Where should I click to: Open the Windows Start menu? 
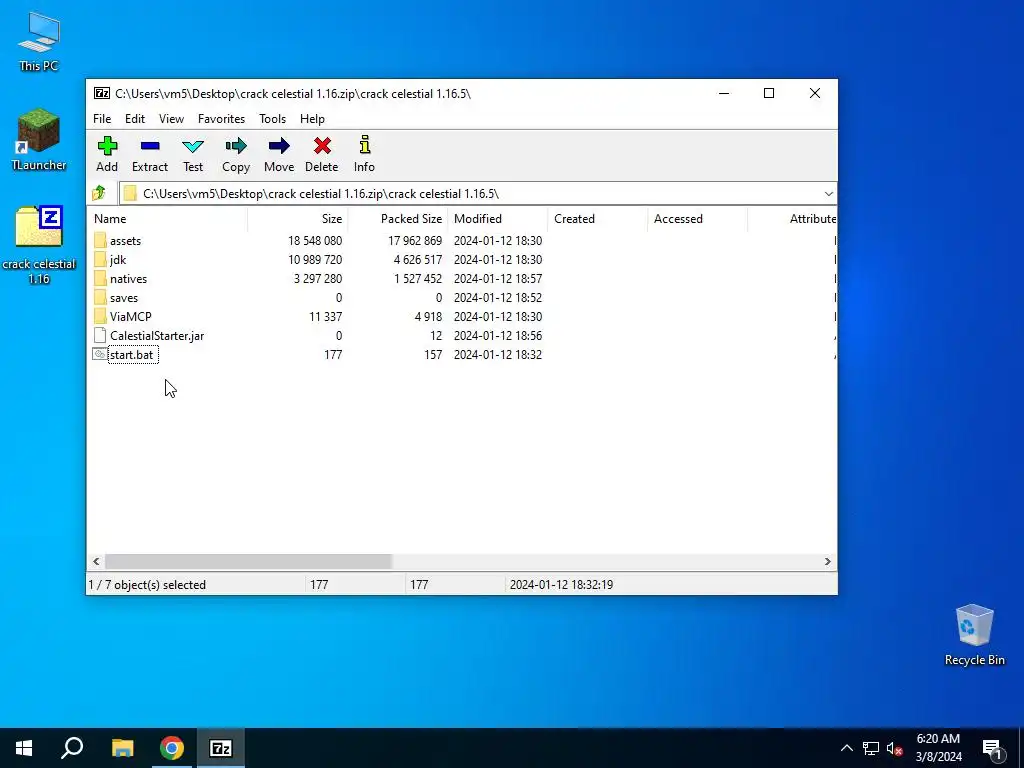click(x=24, y=748)
